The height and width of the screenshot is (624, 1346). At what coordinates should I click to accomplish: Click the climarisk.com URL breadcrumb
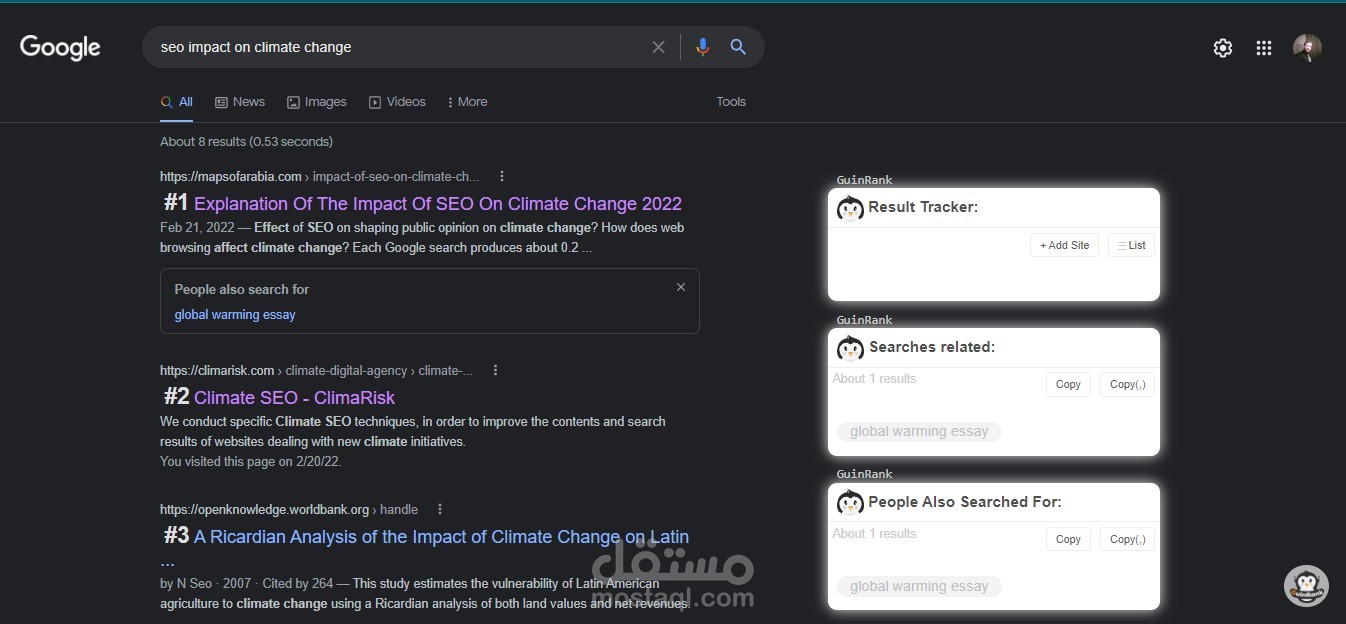[317, 370]
